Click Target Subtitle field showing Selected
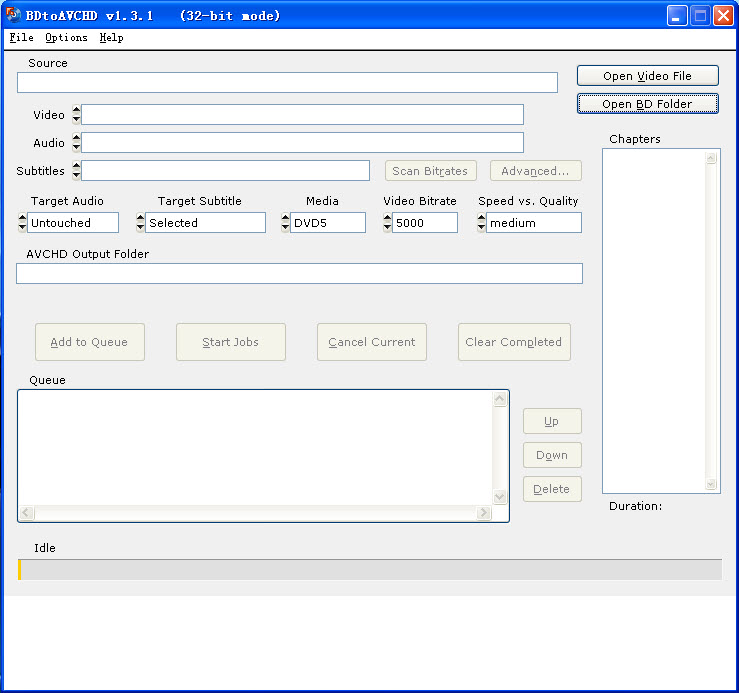This screenshot has height=693, width=739. coord(205,223)
